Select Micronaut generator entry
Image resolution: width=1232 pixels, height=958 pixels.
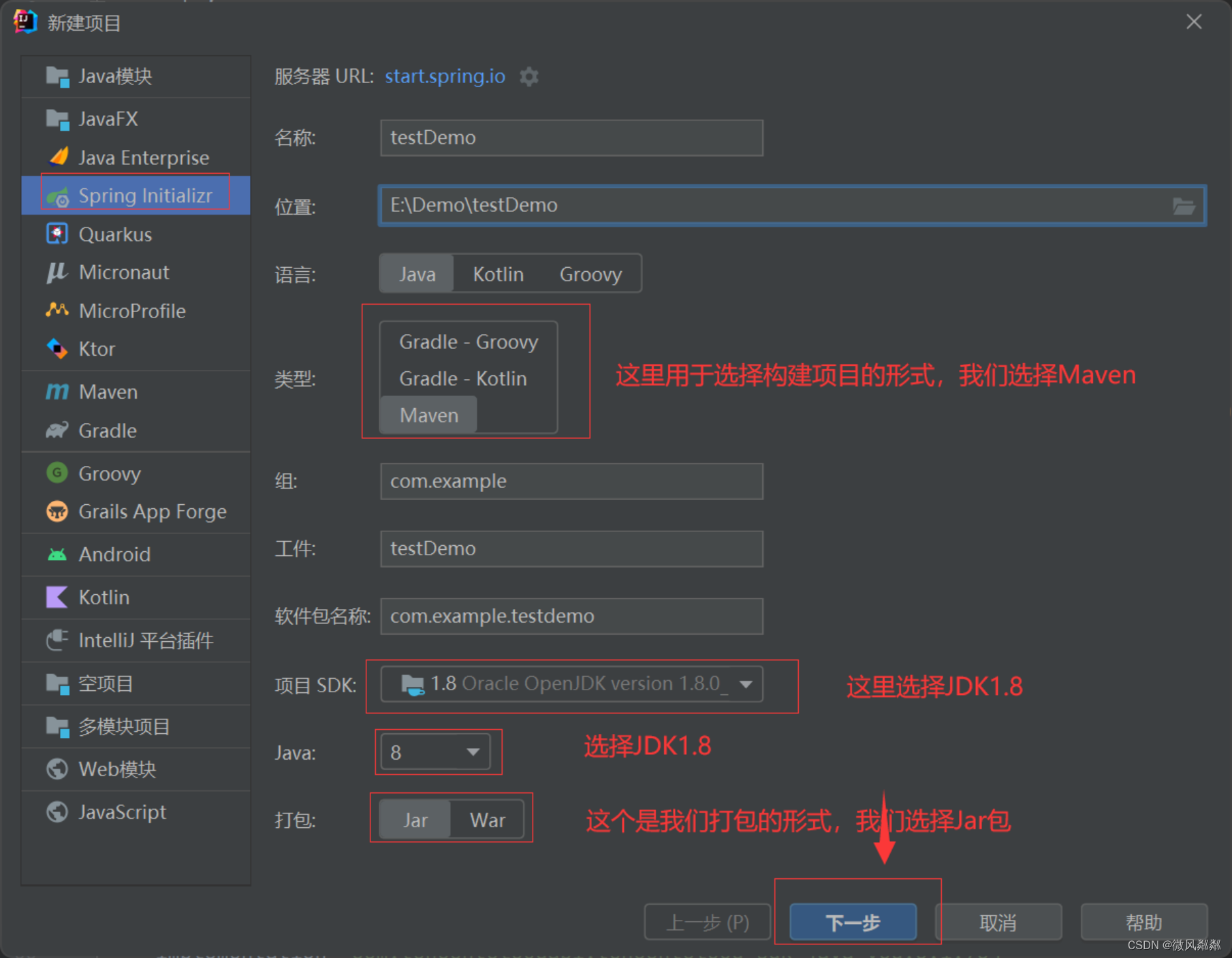coord(136,272)
